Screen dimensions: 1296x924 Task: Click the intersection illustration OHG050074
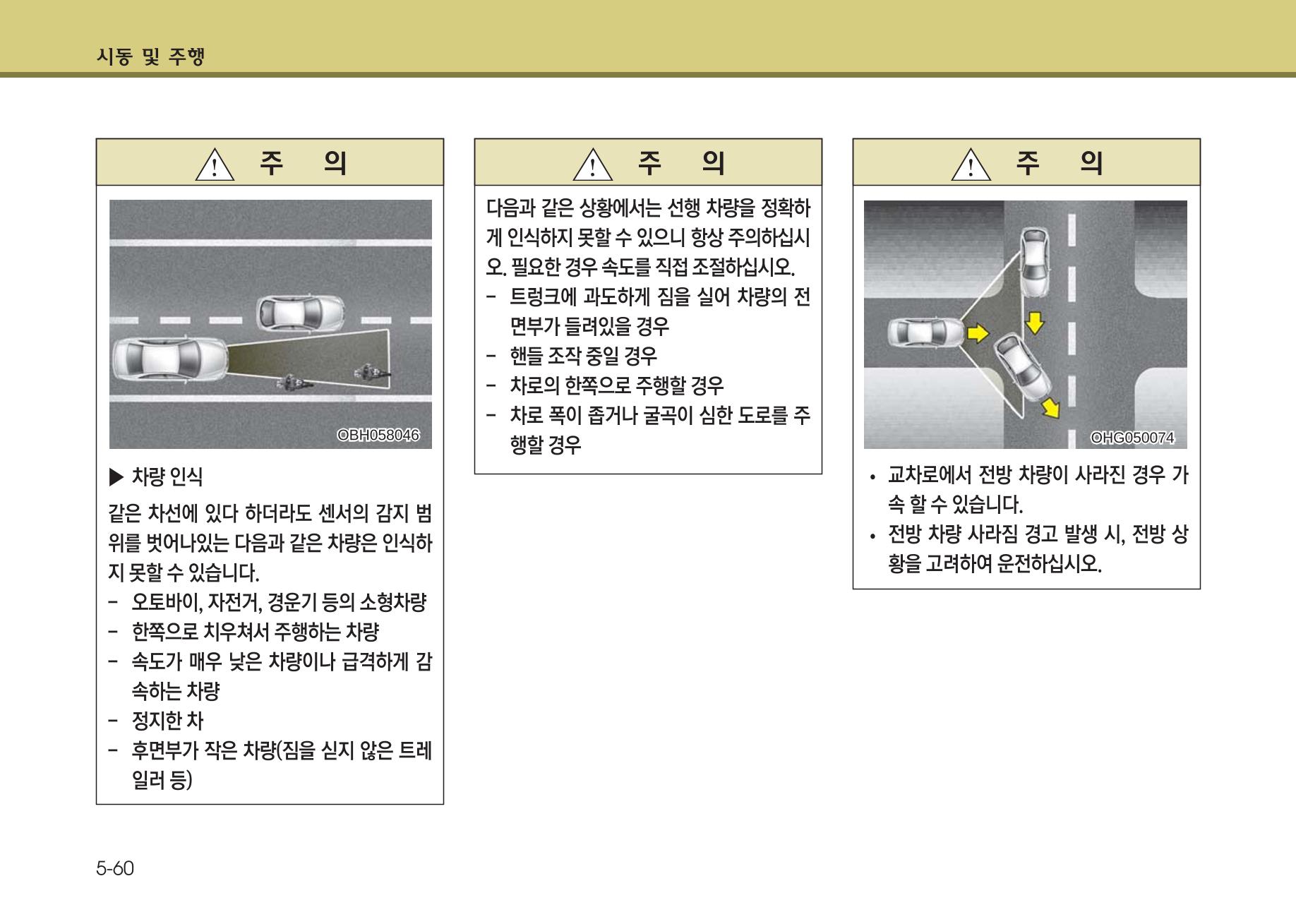point(1026,324)
